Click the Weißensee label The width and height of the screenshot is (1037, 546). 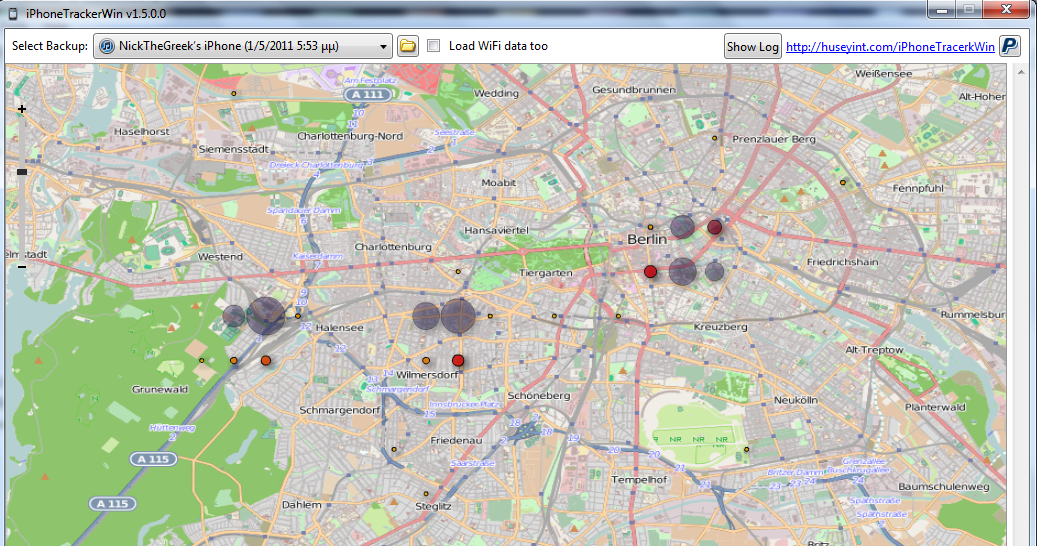tap(884, 74)
